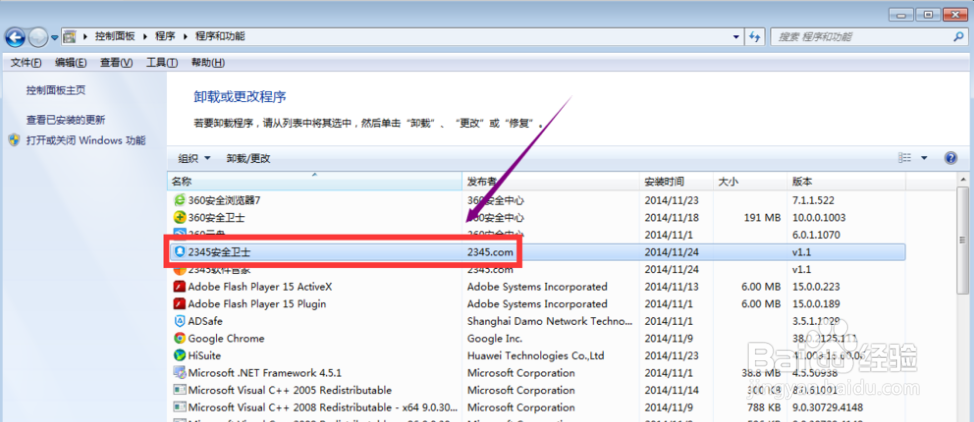The width and height of the screenshot is (974, 422).
Task: Click Visual C++ 2008 Redistributable x64 icon
Action: (x=179, y=408)
